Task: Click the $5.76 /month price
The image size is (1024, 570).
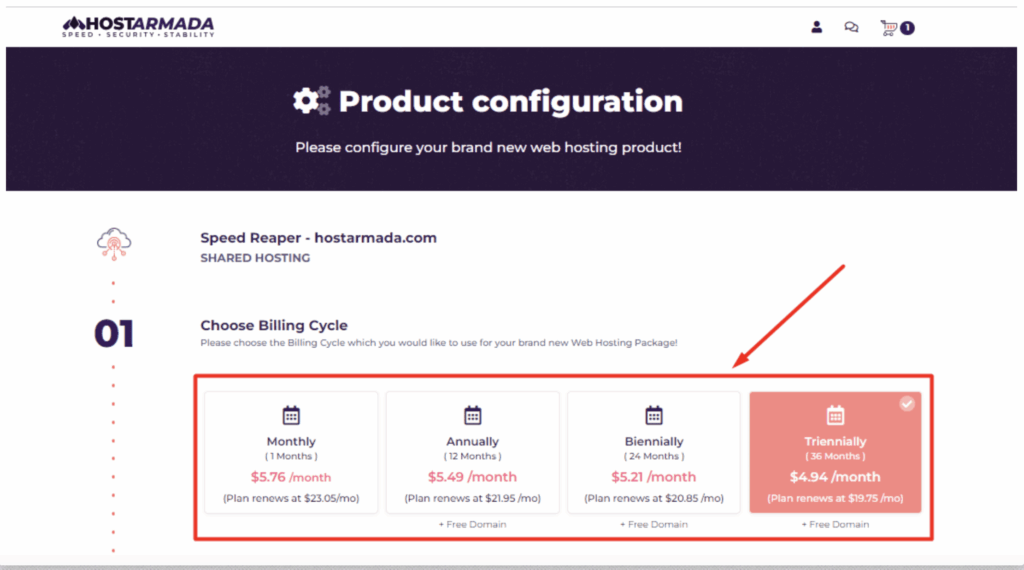Action: click(291, 477)
